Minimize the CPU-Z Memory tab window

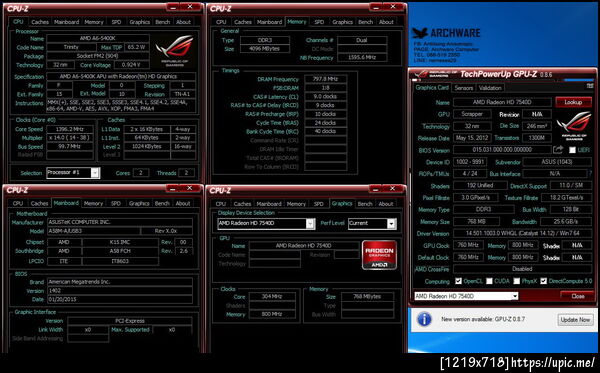pyautogui.click(x=376, y=7)
